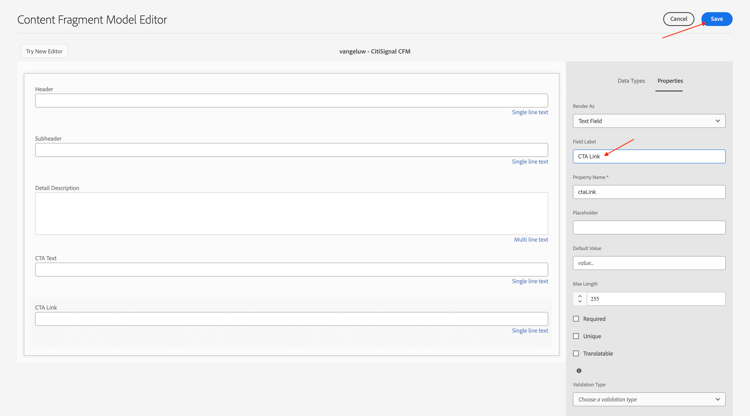Select the Detail Description multi-line field
750x416 pixels.
pyautogui.click(x=291, y=213)
